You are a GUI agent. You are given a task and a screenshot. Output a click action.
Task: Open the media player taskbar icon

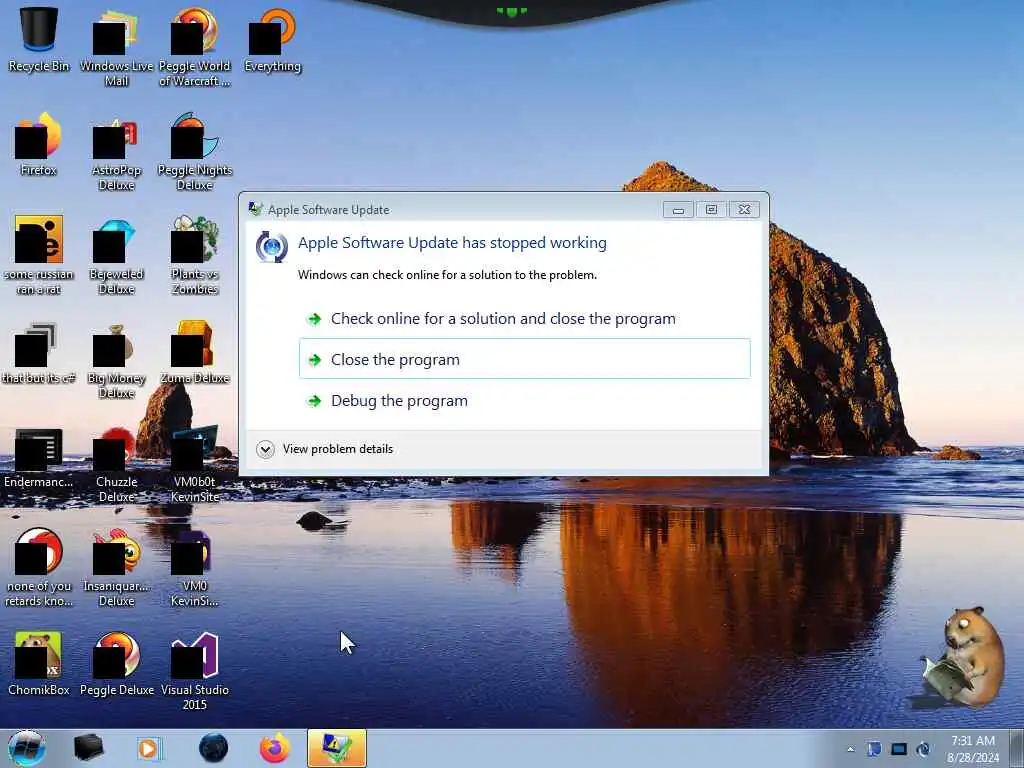[x=149, y=748]
